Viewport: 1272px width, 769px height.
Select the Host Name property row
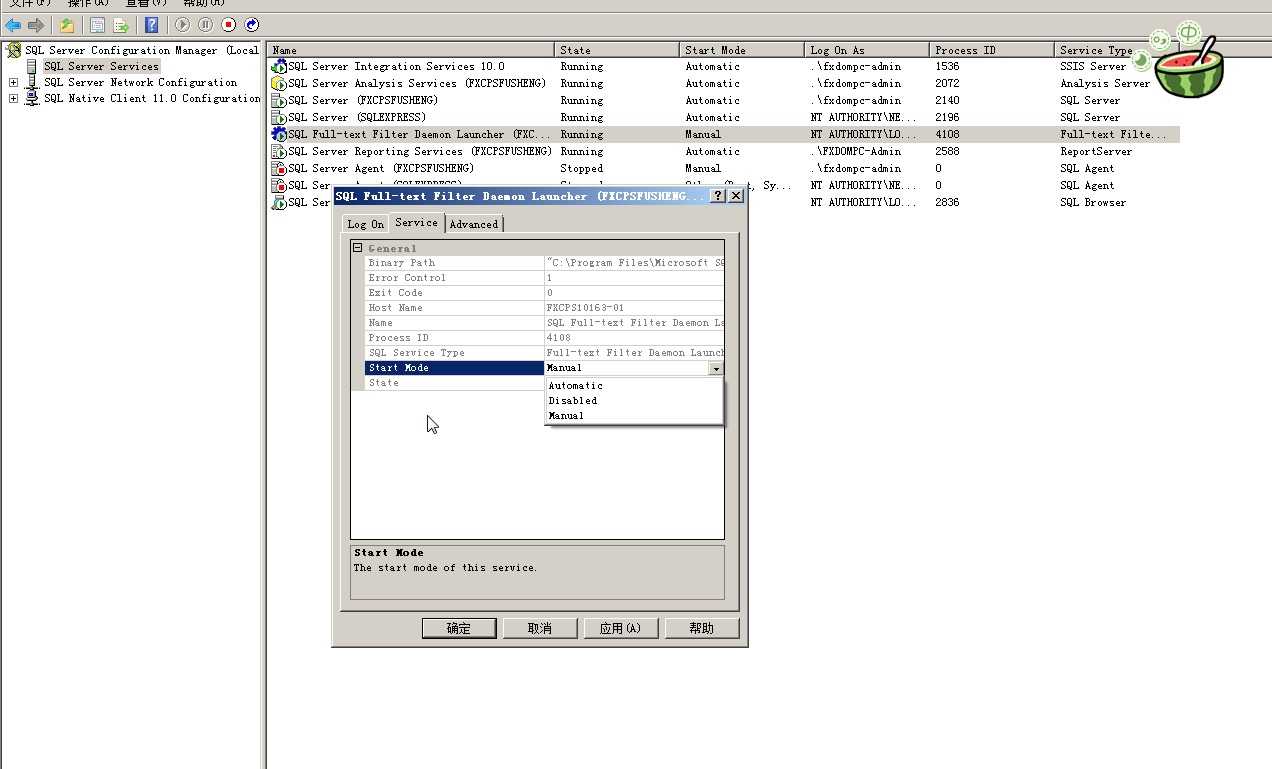[544, 308]
